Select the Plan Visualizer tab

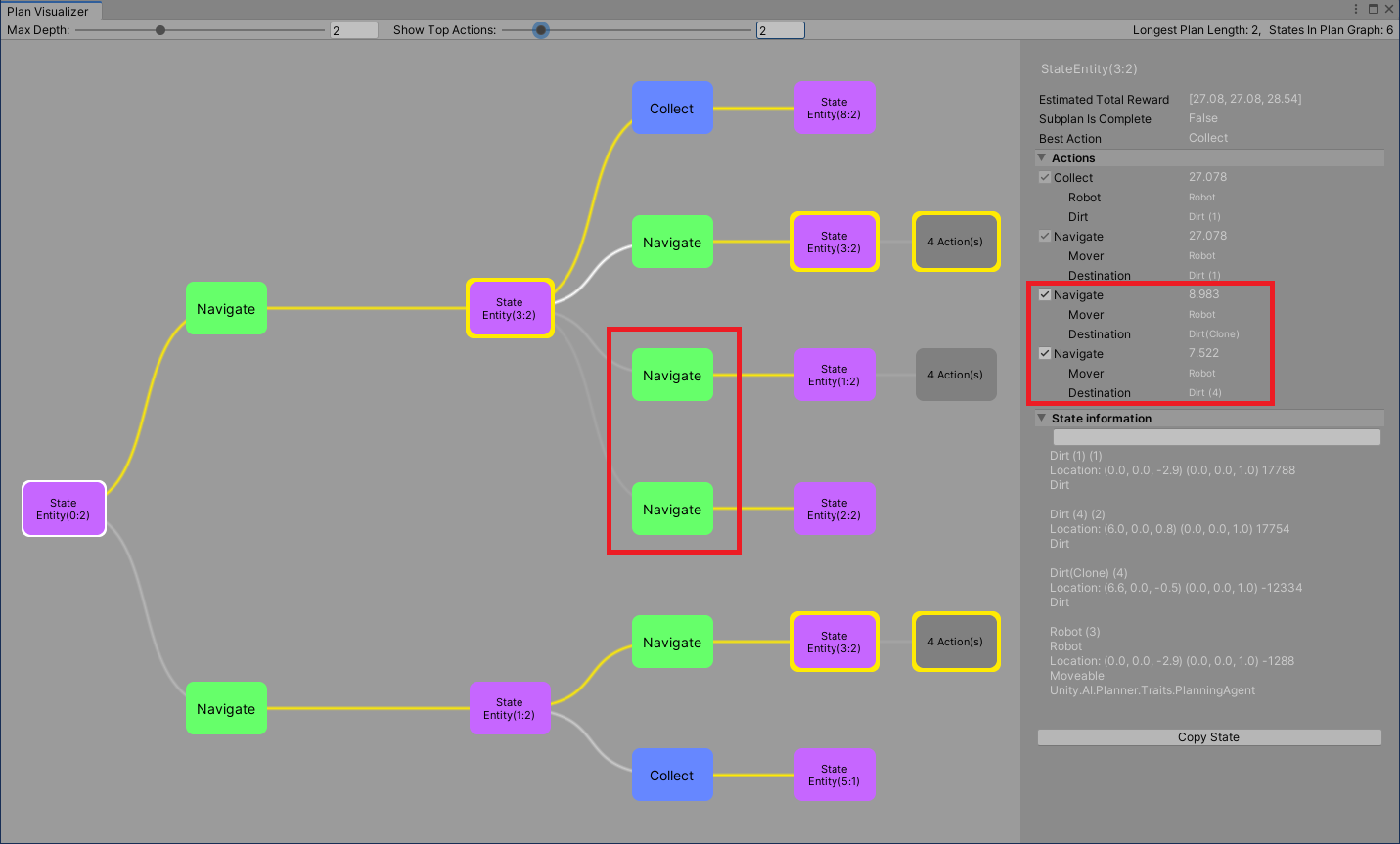point(48,11)
